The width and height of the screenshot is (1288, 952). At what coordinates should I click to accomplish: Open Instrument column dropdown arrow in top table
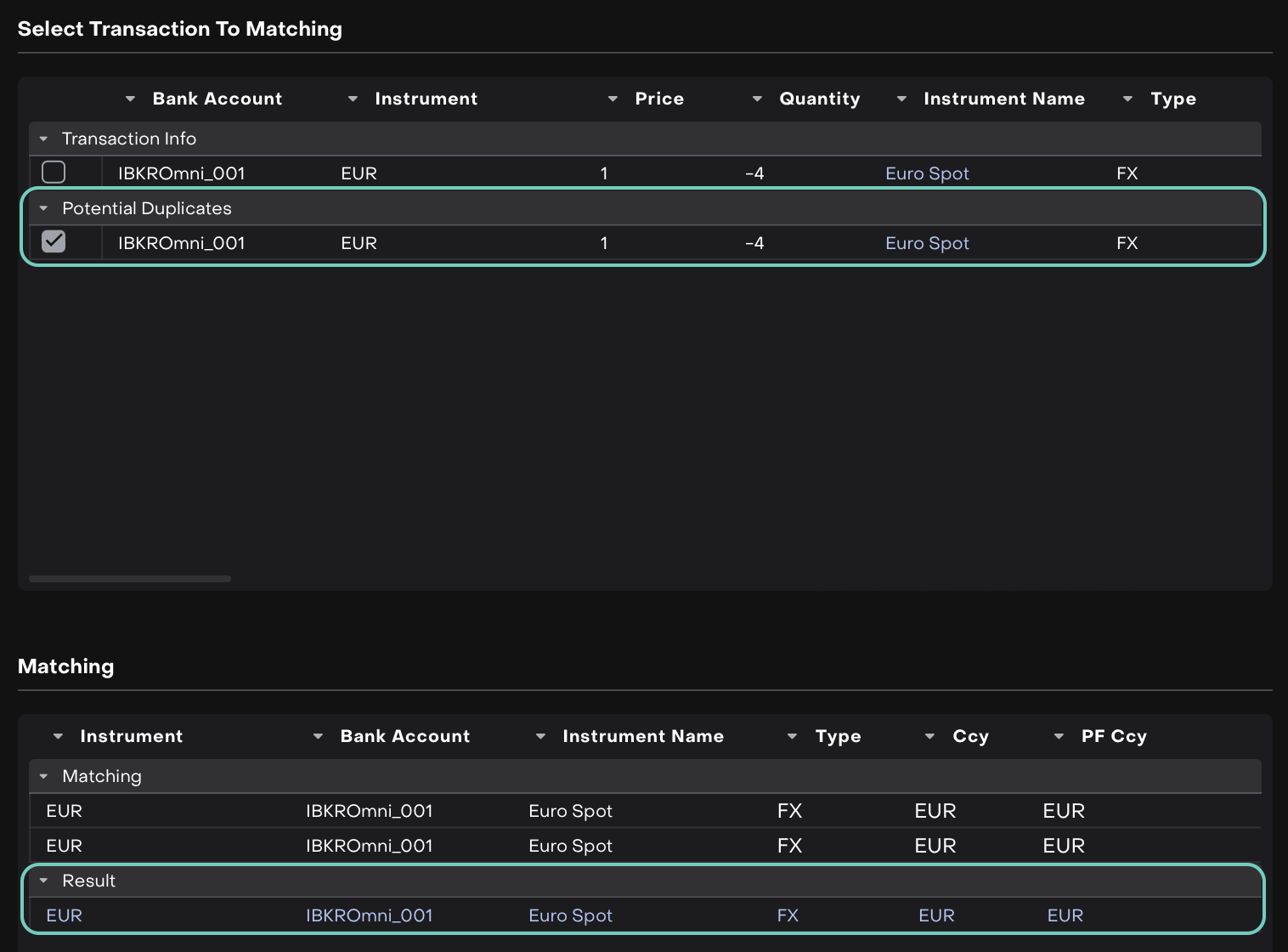353,99
